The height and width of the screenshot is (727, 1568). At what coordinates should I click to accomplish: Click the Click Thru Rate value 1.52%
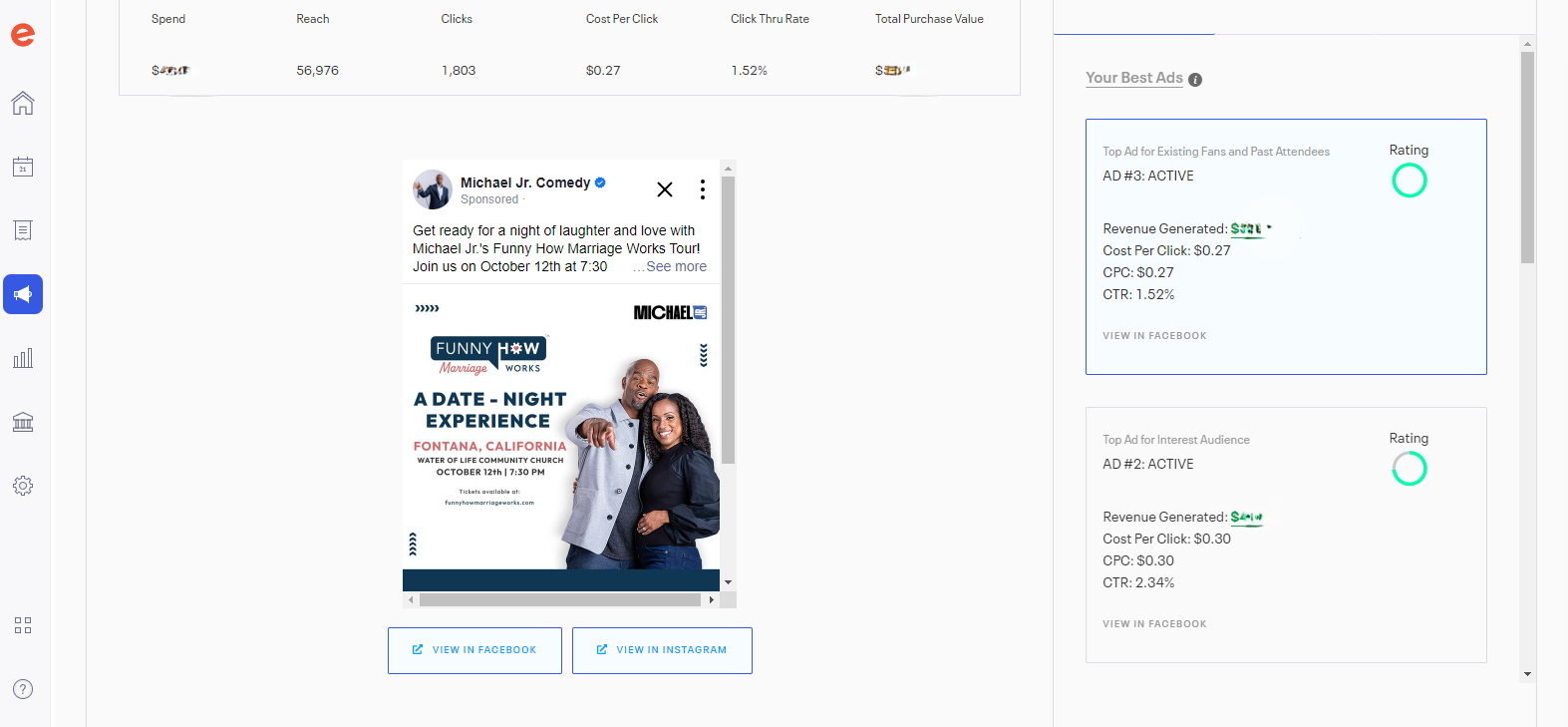click(749, 71)
